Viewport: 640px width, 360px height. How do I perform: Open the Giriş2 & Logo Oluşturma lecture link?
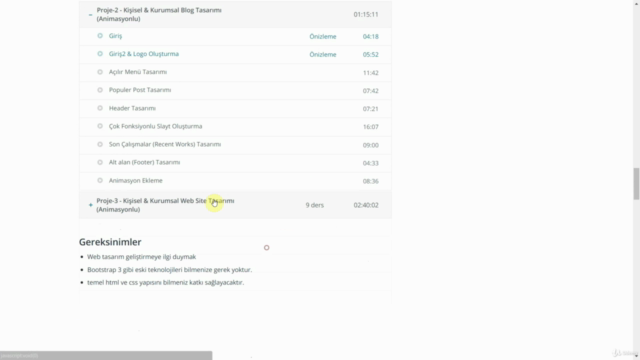pyautogui.click(x=144, y=54)
